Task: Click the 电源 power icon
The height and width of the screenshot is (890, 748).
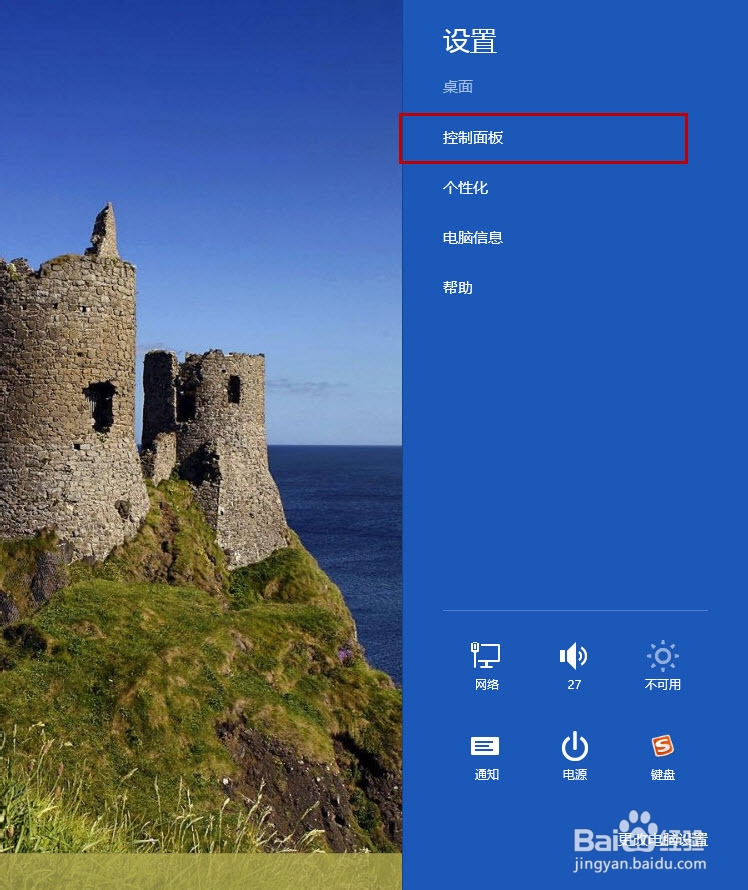Action: (574, 757)
